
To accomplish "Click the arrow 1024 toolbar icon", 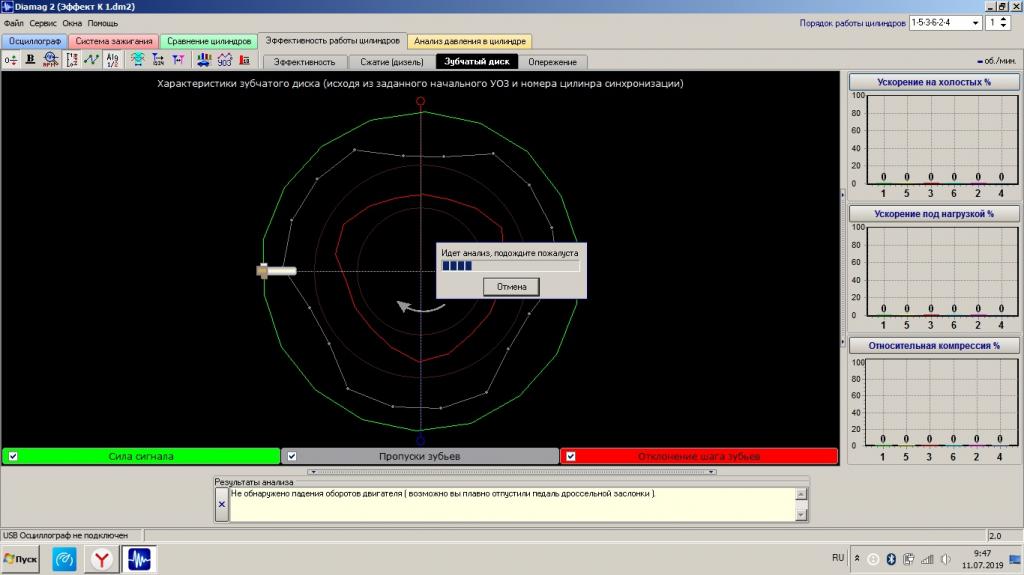I will coord(158,60).
